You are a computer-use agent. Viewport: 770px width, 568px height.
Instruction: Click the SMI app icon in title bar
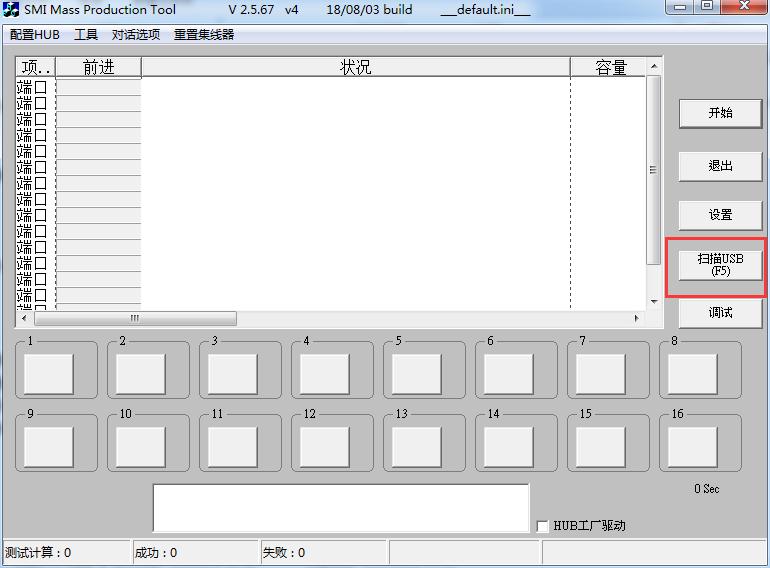pos(11,9)
